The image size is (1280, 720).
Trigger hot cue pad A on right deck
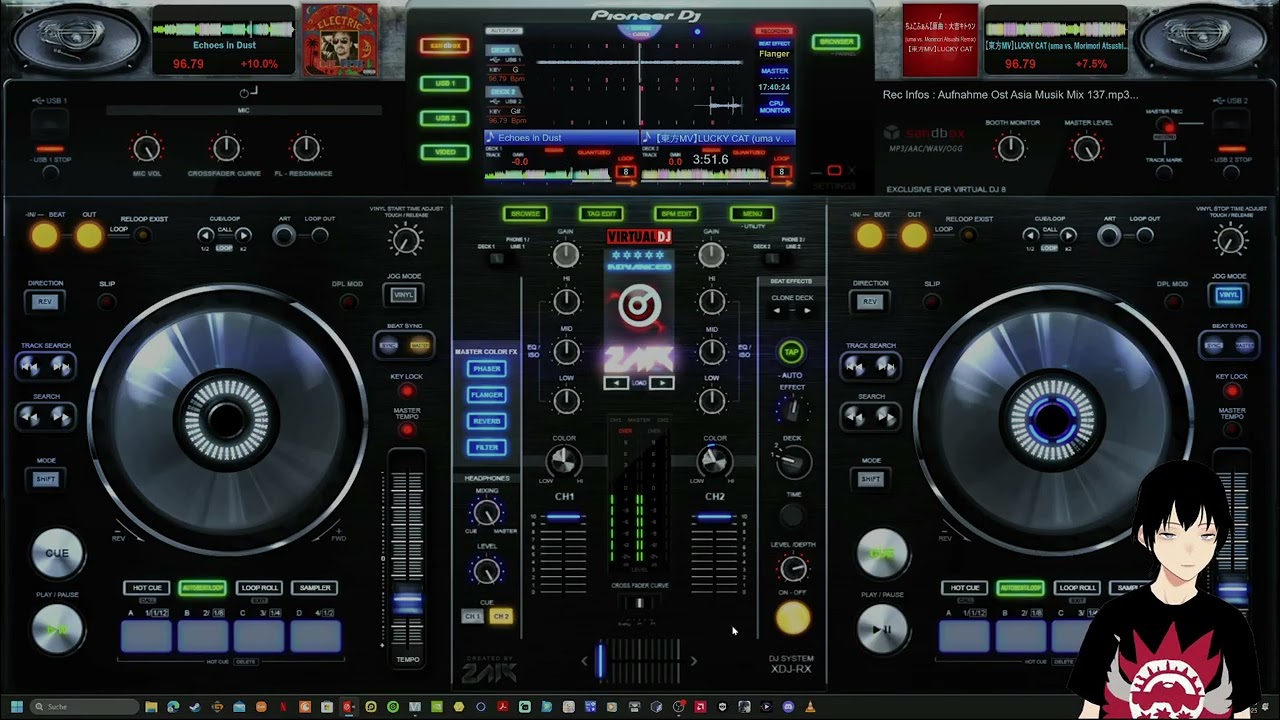964,636
